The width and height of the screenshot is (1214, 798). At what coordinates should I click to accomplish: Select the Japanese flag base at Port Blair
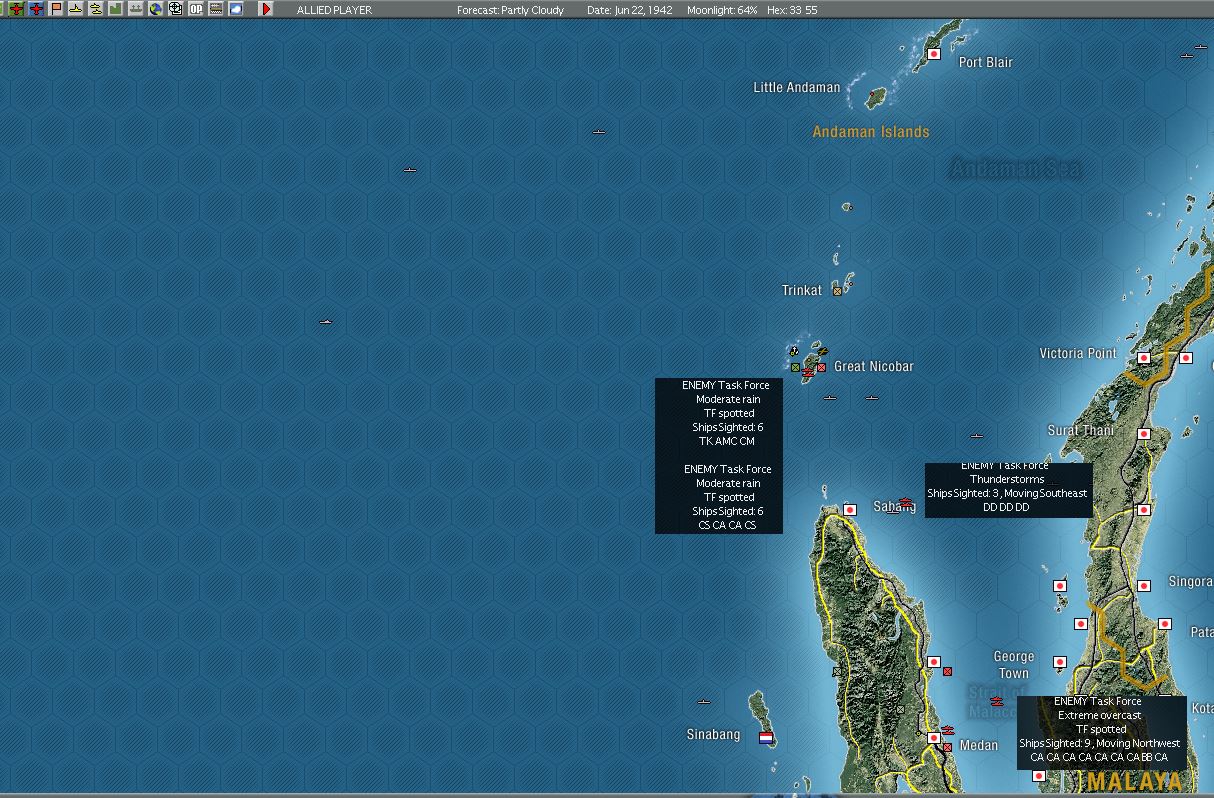click(934, 54)
